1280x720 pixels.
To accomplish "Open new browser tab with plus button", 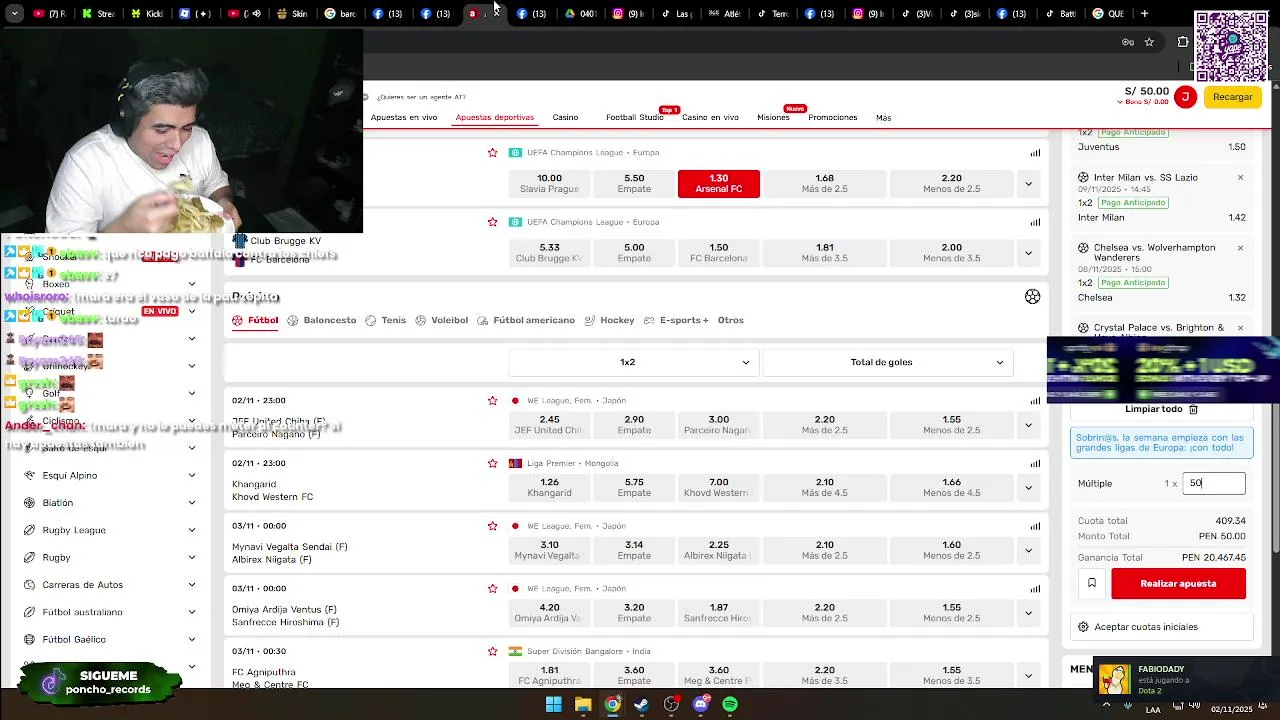I will (x=1144, y=14).
